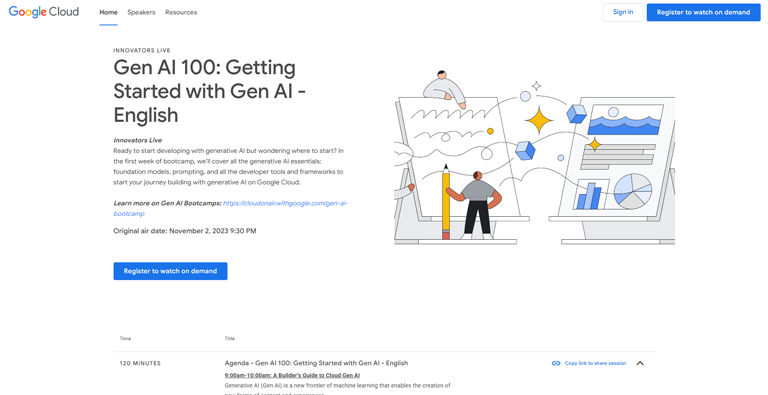Switch to the Resources tab
The image size is (768, 395).
pos(181,12)
